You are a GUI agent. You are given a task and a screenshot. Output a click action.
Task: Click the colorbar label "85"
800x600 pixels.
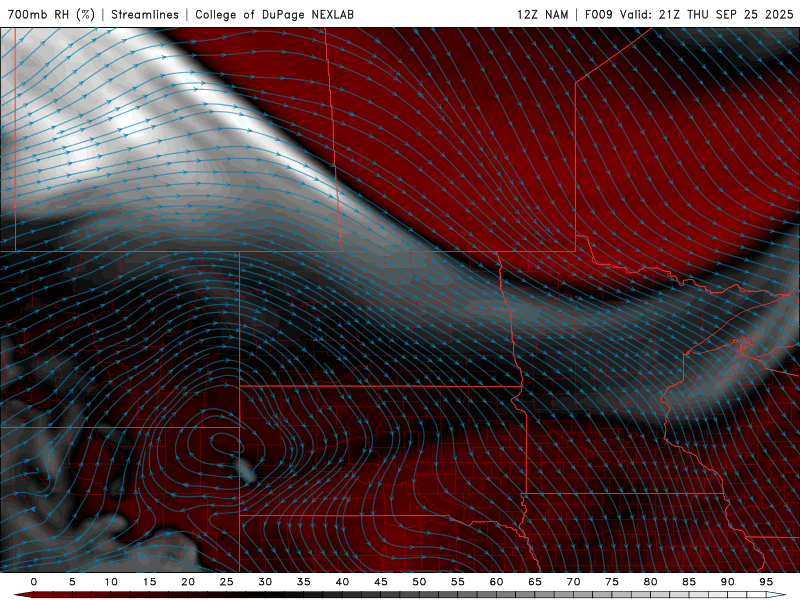click(x=689, y=582)
